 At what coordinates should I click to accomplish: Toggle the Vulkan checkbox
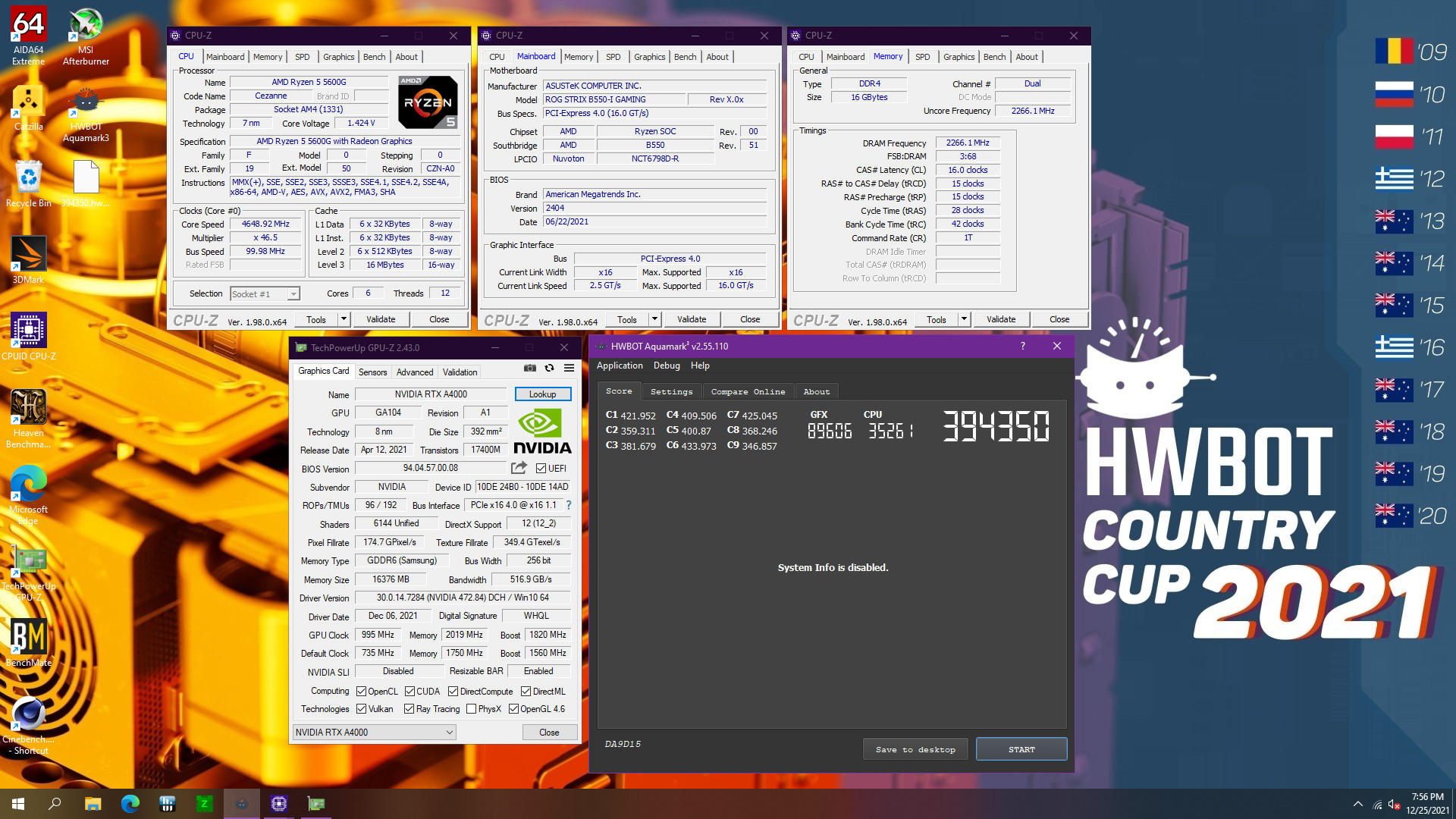point(361,709)
